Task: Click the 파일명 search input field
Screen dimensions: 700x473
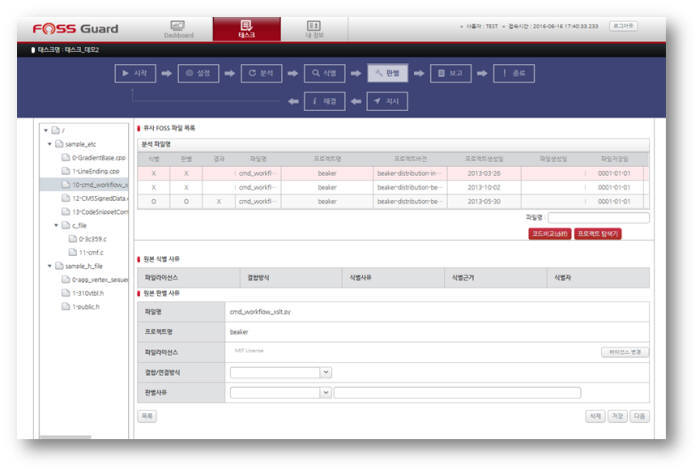Action: click(598, 216)
